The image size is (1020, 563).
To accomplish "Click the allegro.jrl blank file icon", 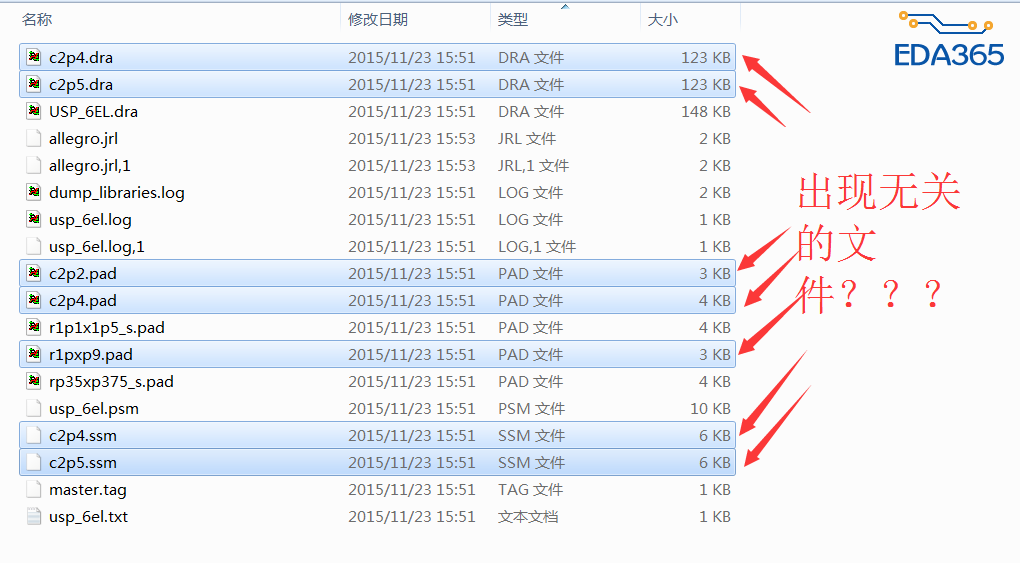I will [x=34, y=139].
